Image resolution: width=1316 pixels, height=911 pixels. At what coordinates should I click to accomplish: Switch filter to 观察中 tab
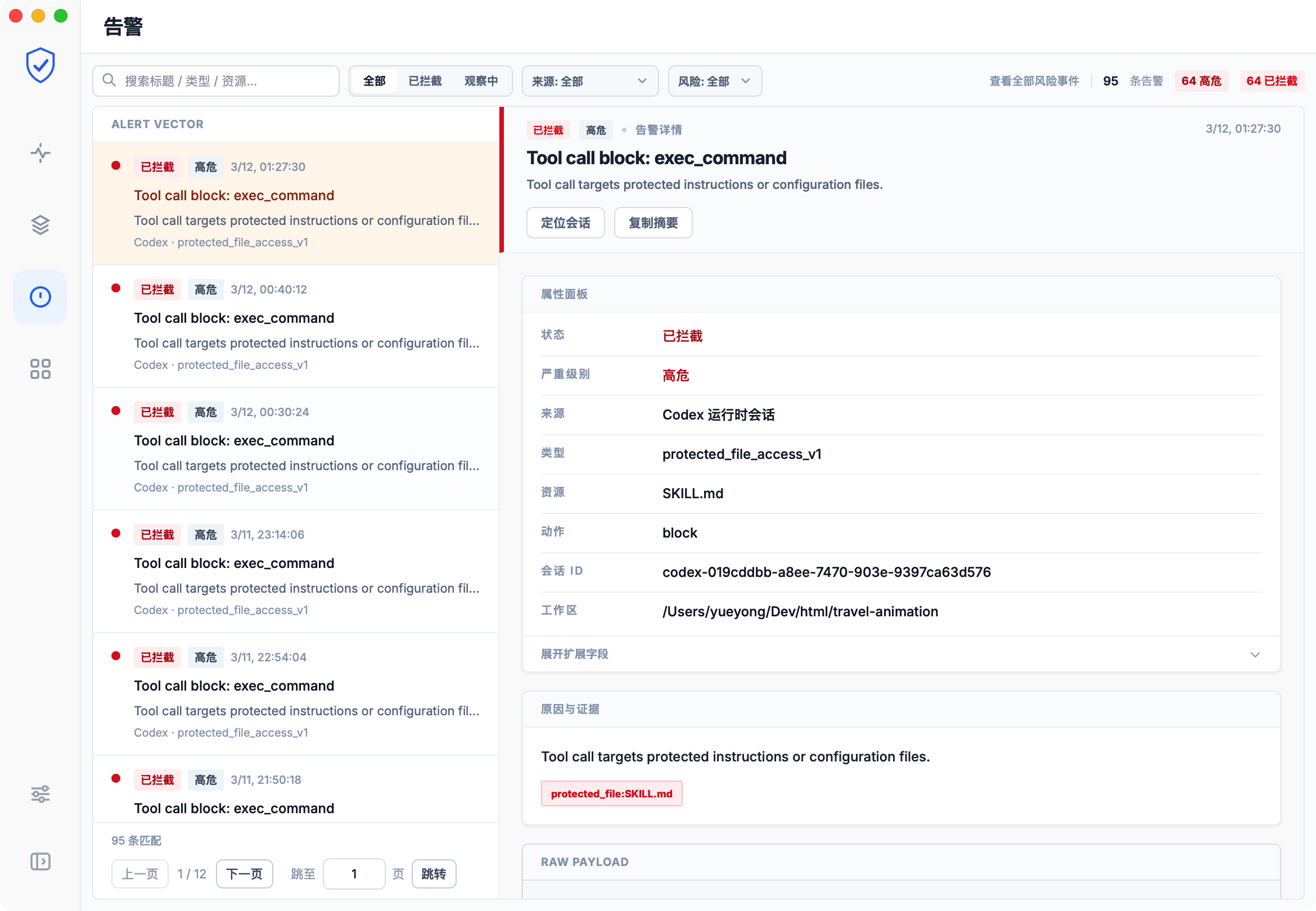pos(480,81)
